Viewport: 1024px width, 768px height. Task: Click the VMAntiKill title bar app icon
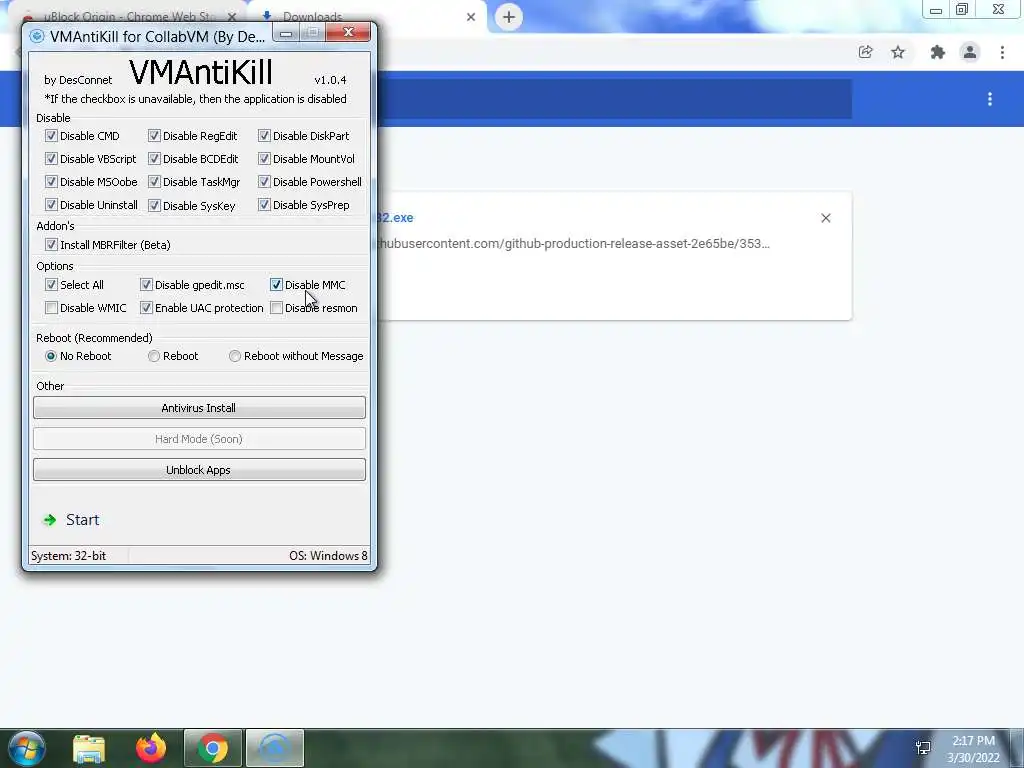point(37,36)
